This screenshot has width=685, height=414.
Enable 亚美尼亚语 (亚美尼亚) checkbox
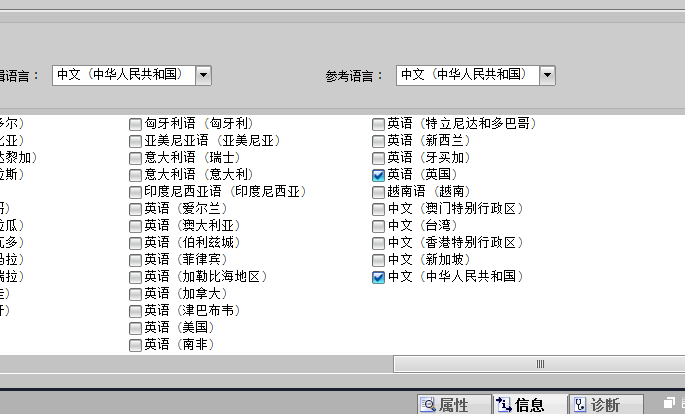[135, 141]
